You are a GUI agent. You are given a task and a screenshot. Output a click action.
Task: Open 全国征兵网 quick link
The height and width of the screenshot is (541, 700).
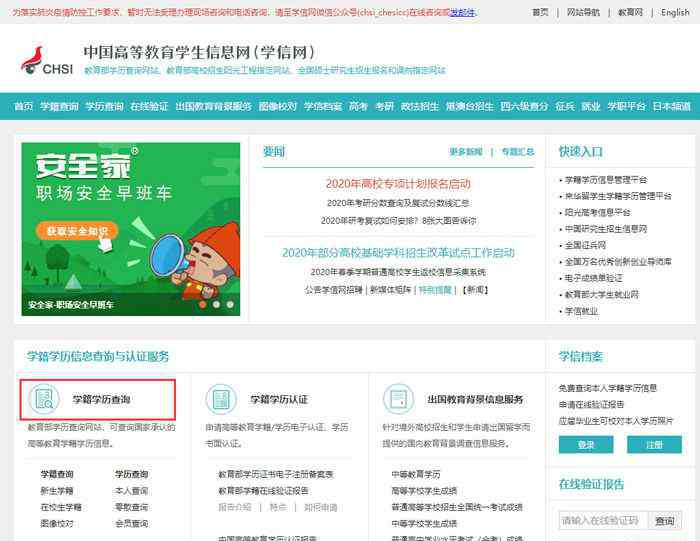tap(585, 245)
